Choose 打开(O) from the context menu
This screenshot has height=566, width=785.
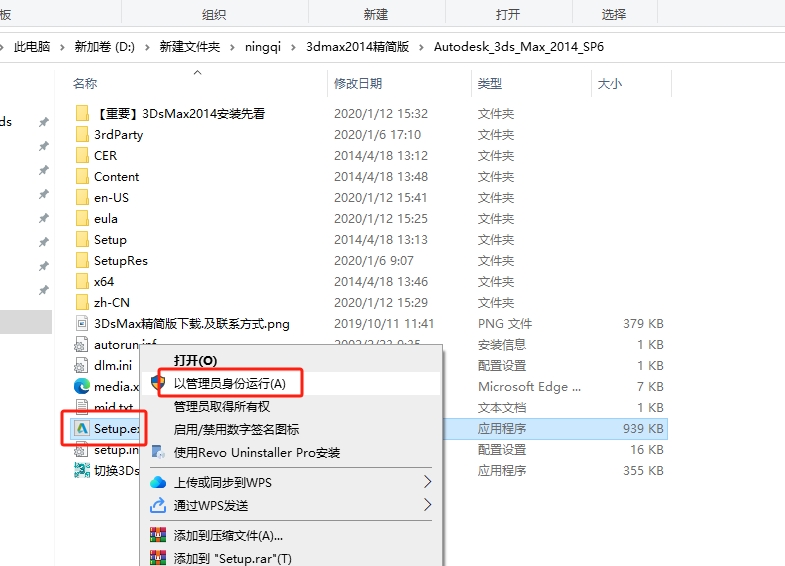coord(195,361)
